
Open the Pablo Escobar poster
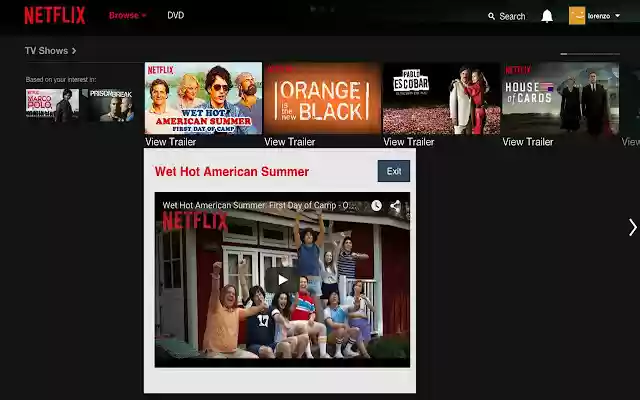(x=442, y=98)
